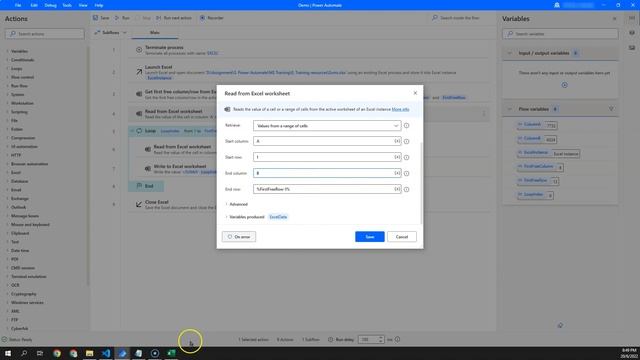Image resolution: width=640 pixels, height=360 pixels.
Task: Click Search inside the flow field
Action: click(459, 18)
